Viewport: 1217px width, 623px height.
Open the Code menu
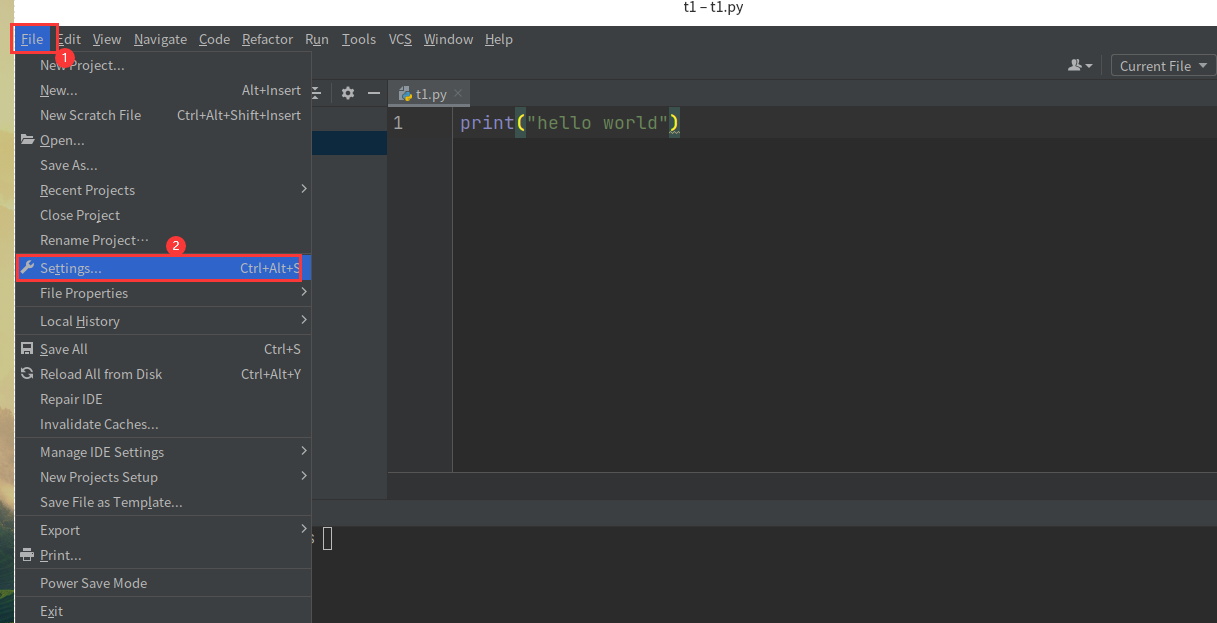click(214, 39)
